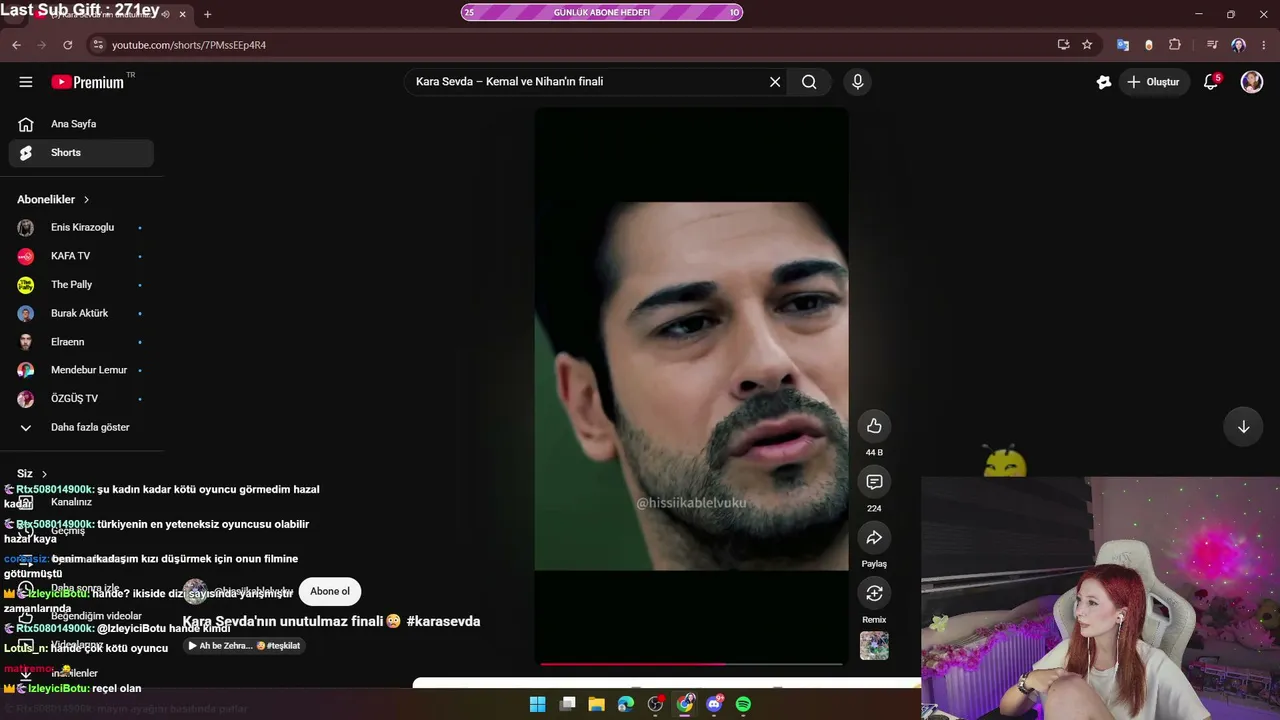Go to the next Short arrow
Image resolution: width=1280 pixels, height=720 pixels.
click(x=1244, y=427)
